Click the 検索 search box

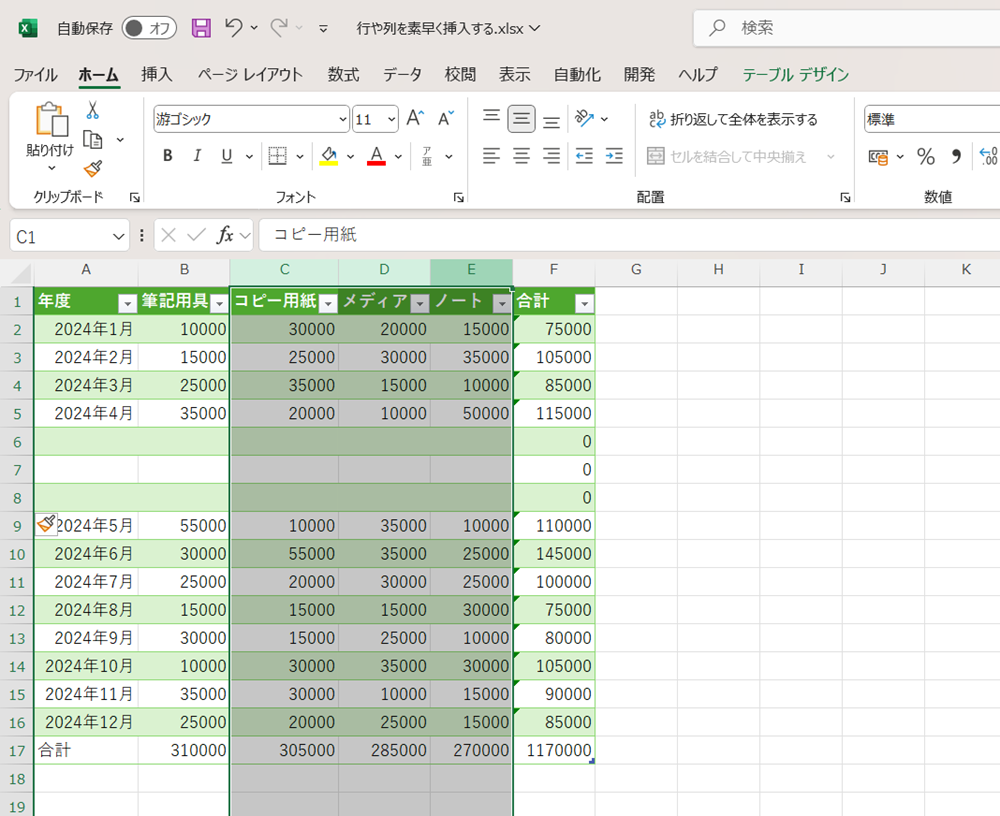pos(846,28)
